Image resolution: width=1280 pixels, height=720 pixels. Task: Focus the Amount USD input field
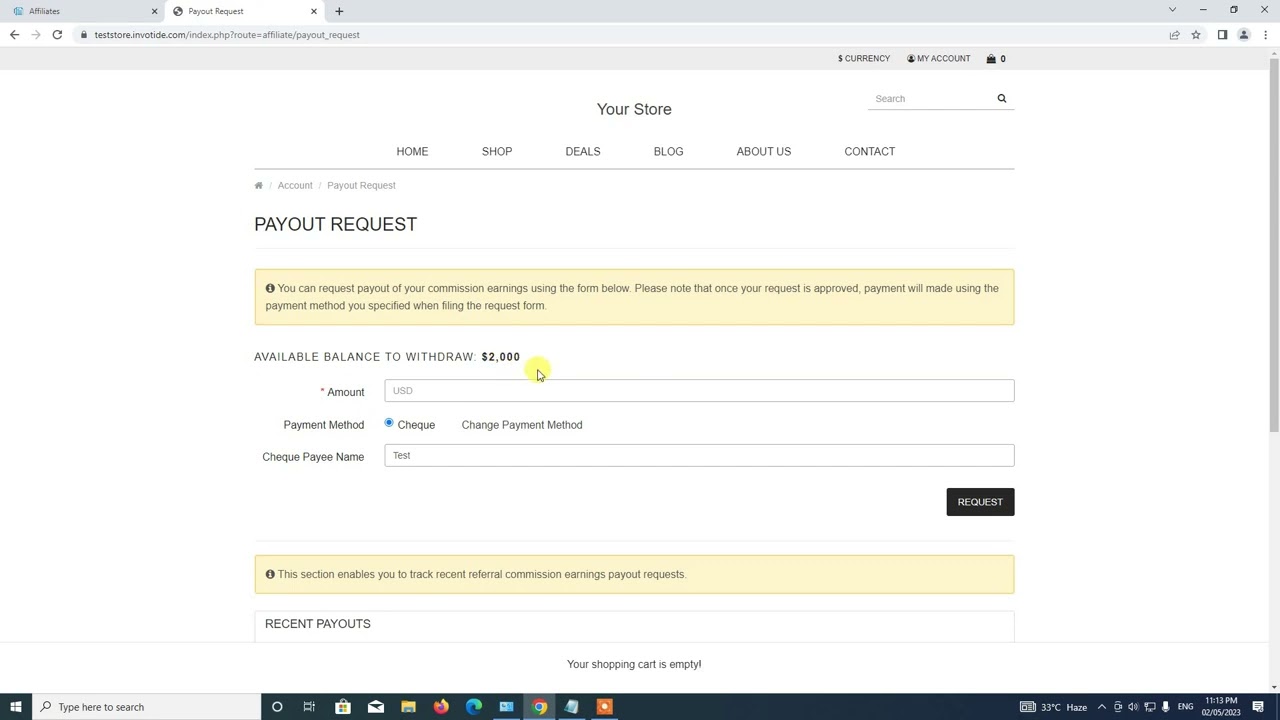point(699,391)
